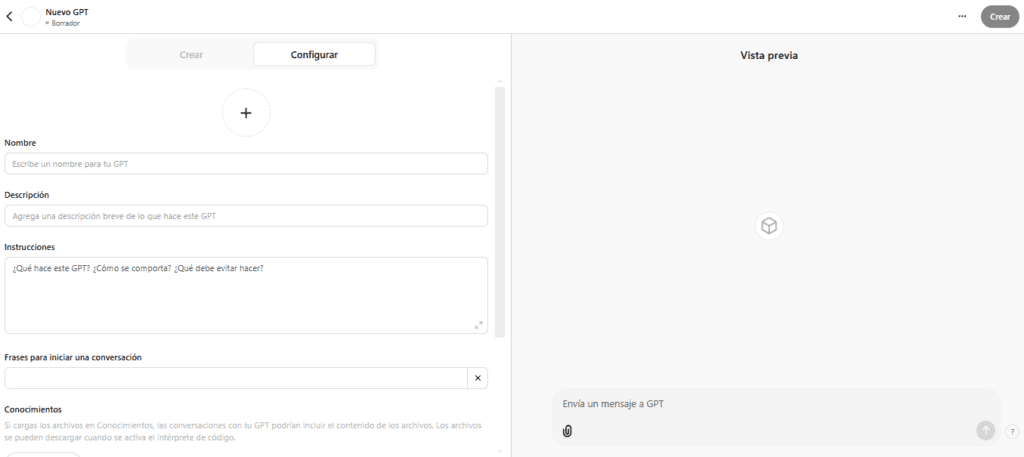The width and height of the screenshot is (1024, 457).
Task: Focus the Nombre input field
Action: coord(246,164)
